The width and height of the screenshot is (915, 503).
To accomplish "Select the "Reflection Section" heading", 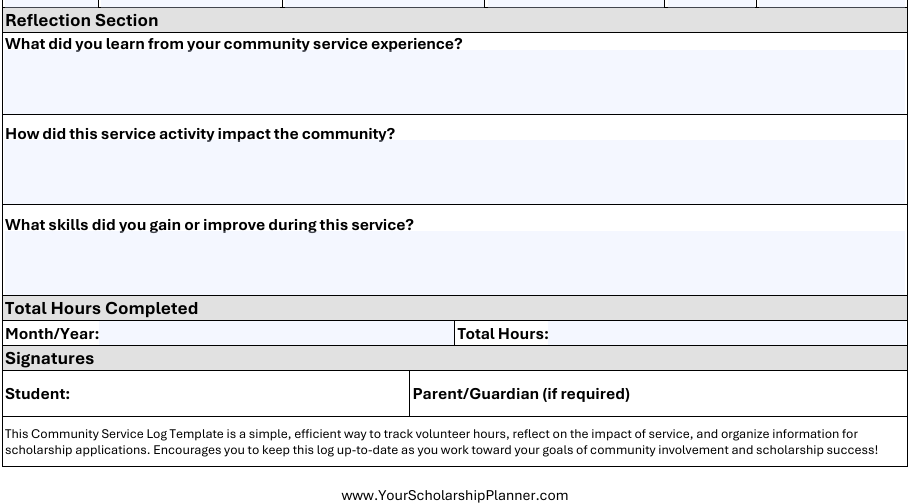I will [x=82, y=20].
